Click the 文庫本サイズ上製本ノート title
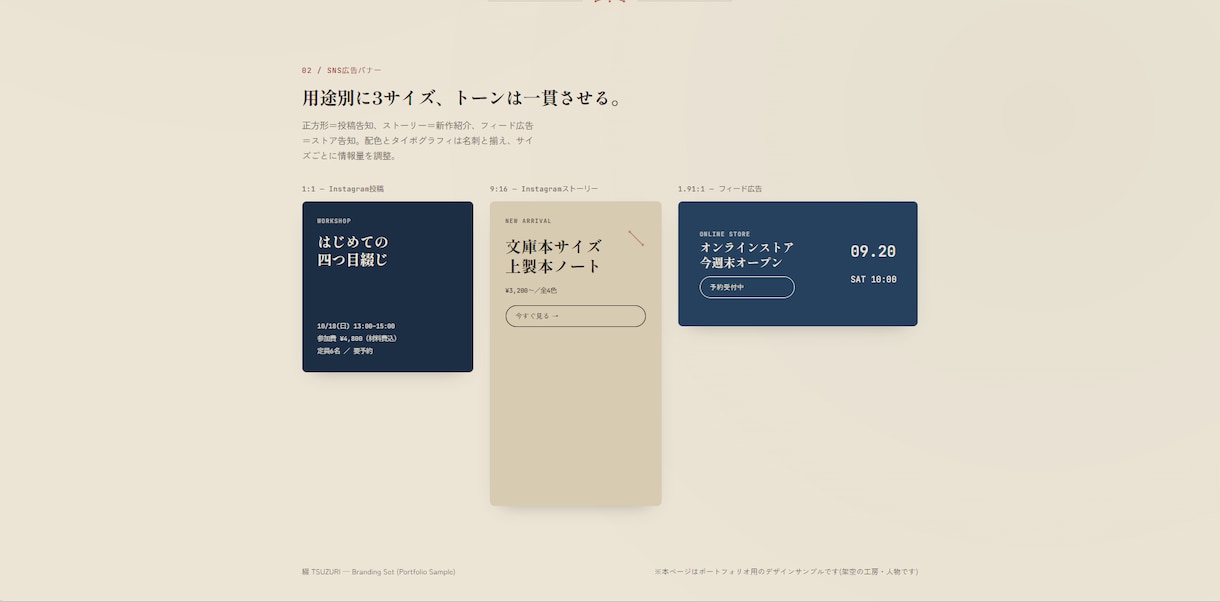This screenshot has height=602, width=1220. point(554,256)
